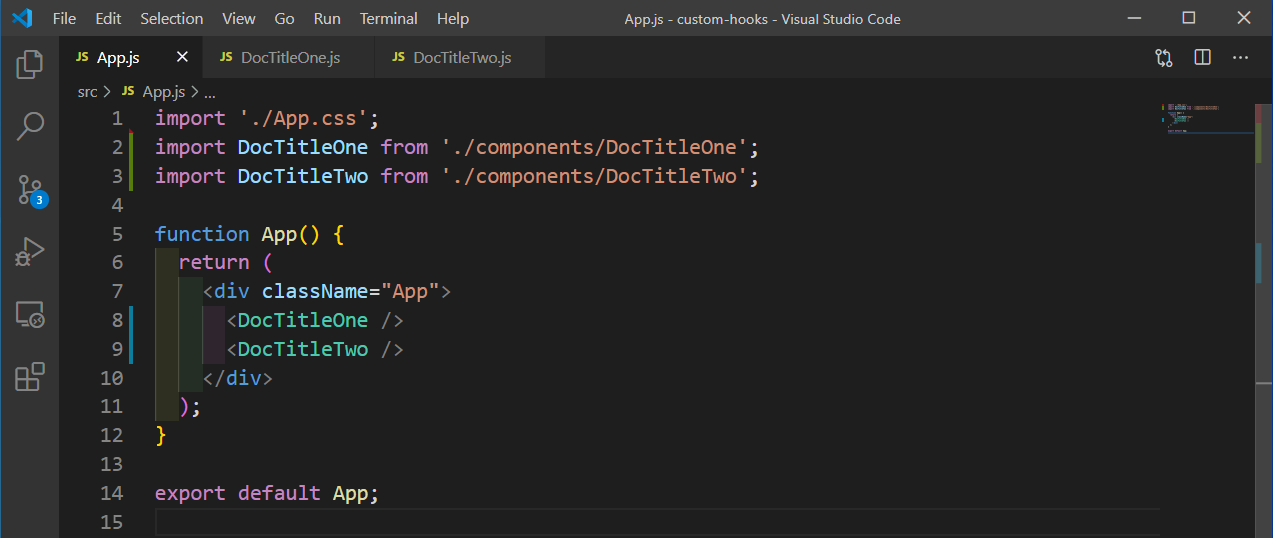The width and height of the screenshot is (1273, 538).
Task: Click './App.css' import string
Action: [x=304, y=118]
